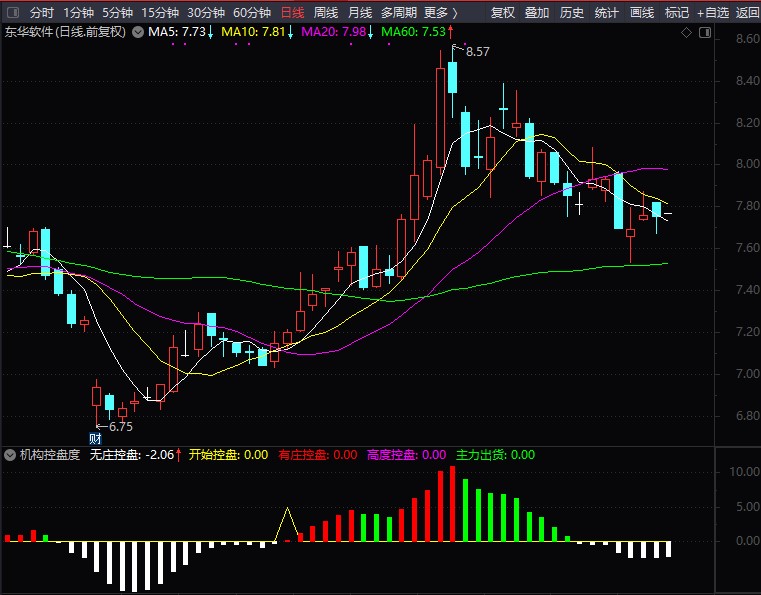Activate the 画线 drawing tools
Image resolution: width=761 pixels, height=595 pixels.
[642, 13]
